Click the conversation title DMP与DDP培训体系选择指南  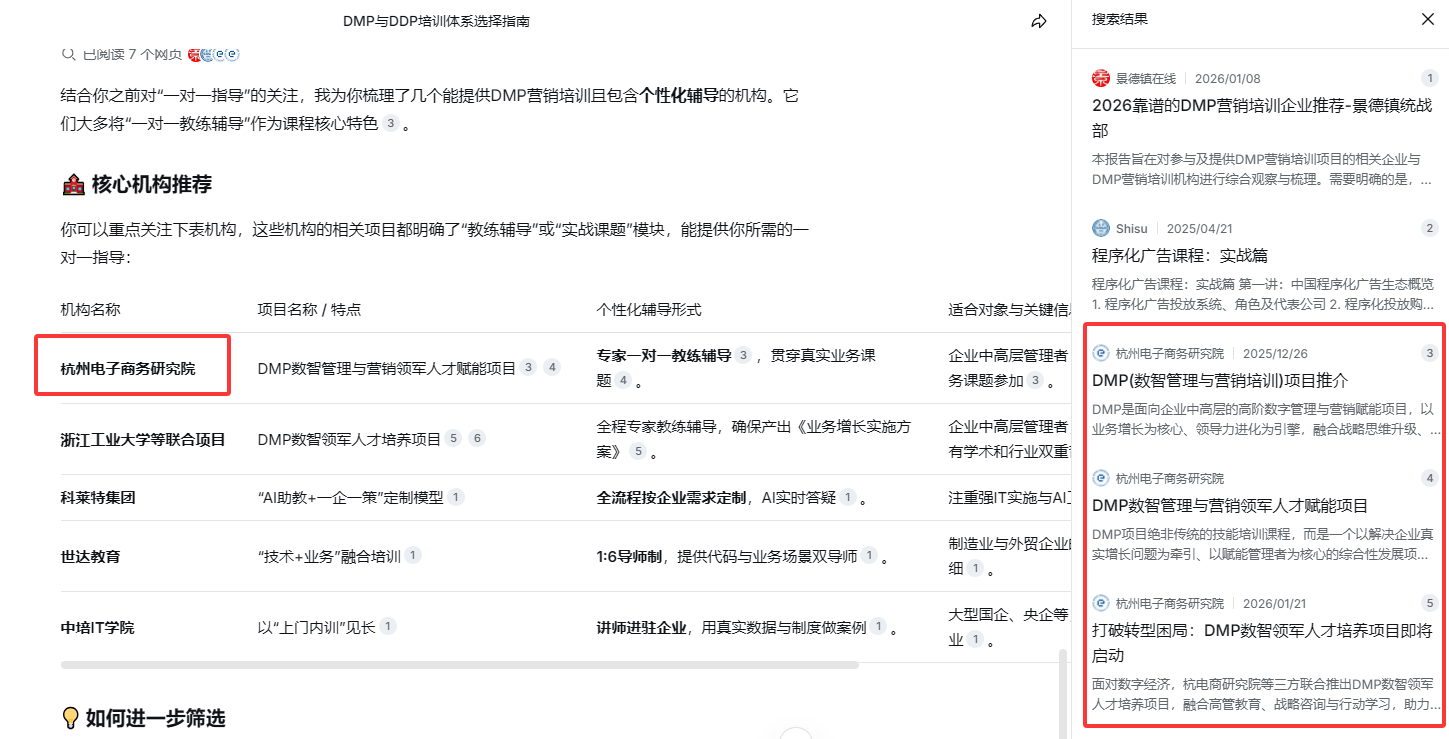tap(436, 21)
